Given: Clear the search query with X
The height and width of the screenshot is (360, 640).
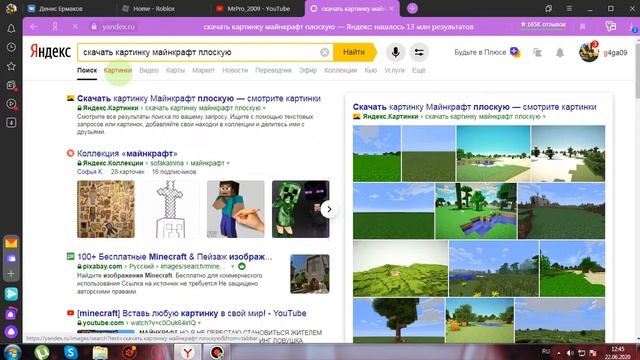Looking at the screenshot, I should click(x=324, y=52).
